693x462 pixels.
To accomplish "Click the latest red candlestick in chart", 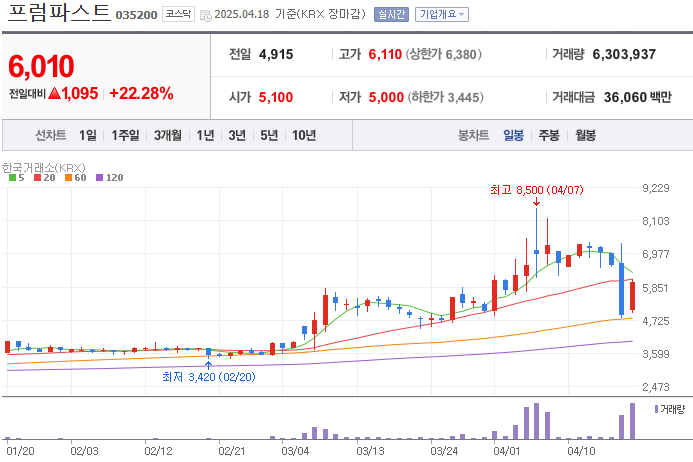I will [632, 296].
